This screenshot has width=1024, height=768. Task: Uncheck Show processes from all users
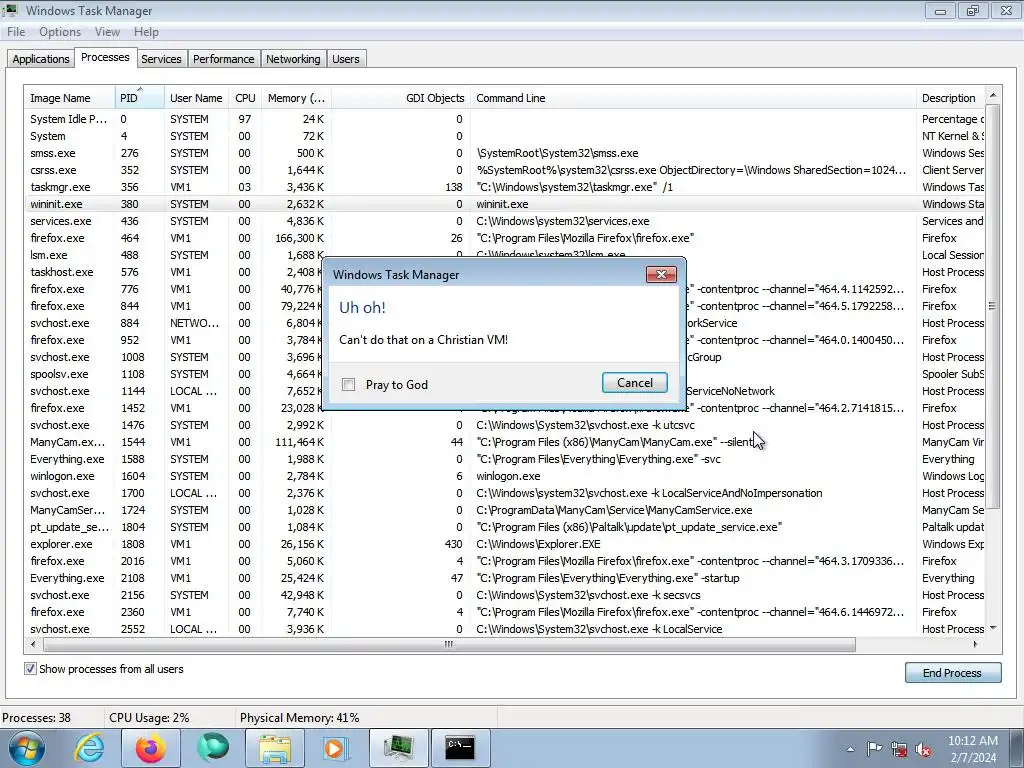pos(30,669)
